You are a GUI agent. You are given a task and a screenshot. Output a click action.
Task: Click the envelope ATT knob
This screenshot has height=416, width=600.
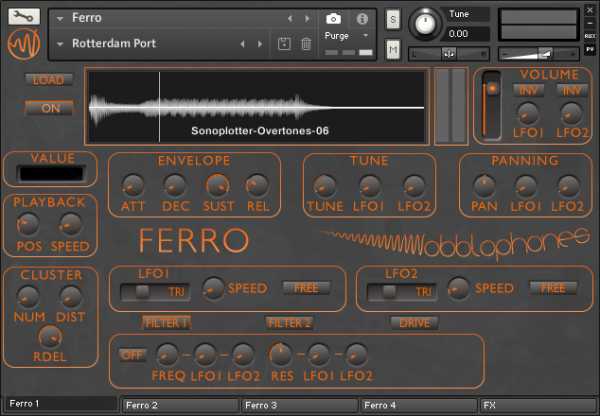pyautogui.click(x=133, y=186)
